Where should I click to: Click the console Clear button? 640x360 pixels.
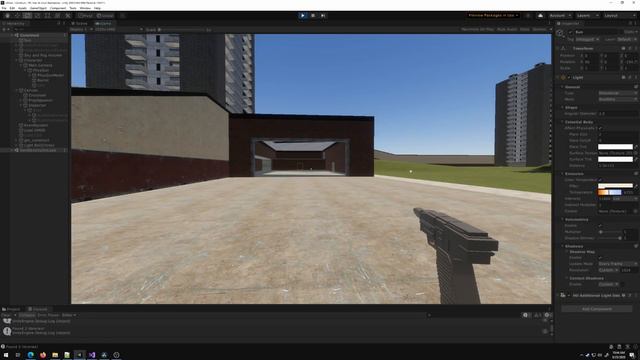pyautogui.click(x=7, y=315)
